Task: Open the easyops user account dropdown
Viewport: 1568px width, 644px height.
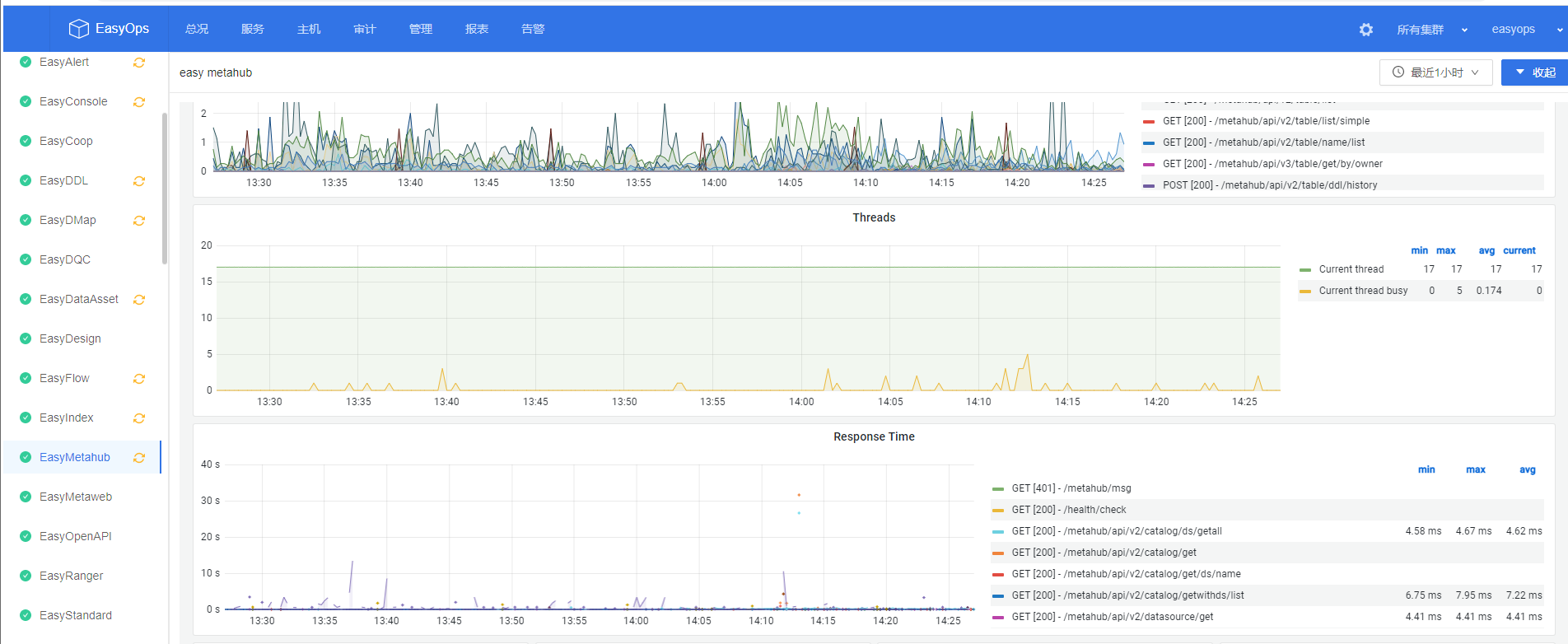Action: click(1526, 30)
